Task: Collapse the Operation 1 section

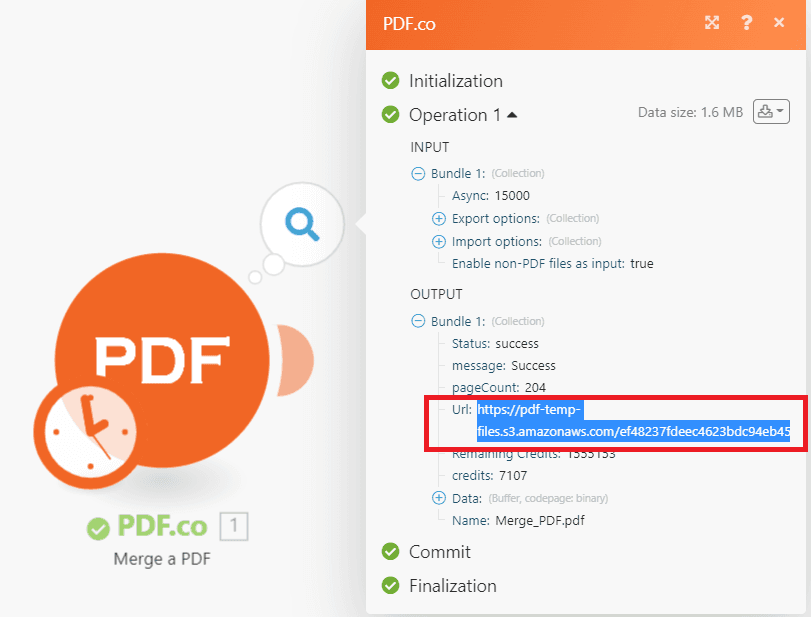Action: tap(512, 115)
